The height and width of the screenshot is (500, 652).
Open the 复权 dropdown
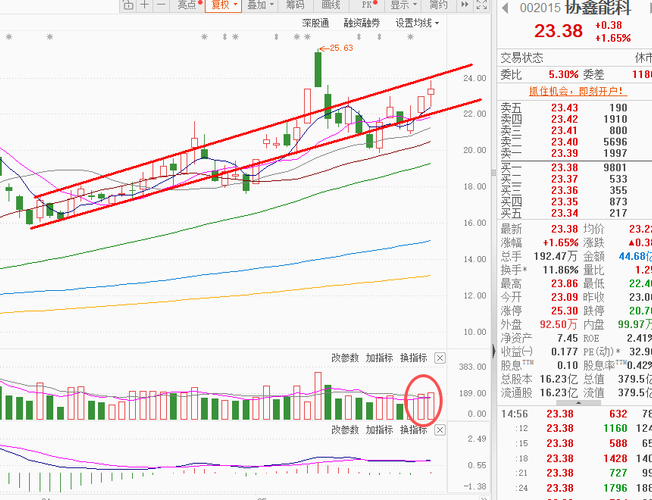pos(224,5)
